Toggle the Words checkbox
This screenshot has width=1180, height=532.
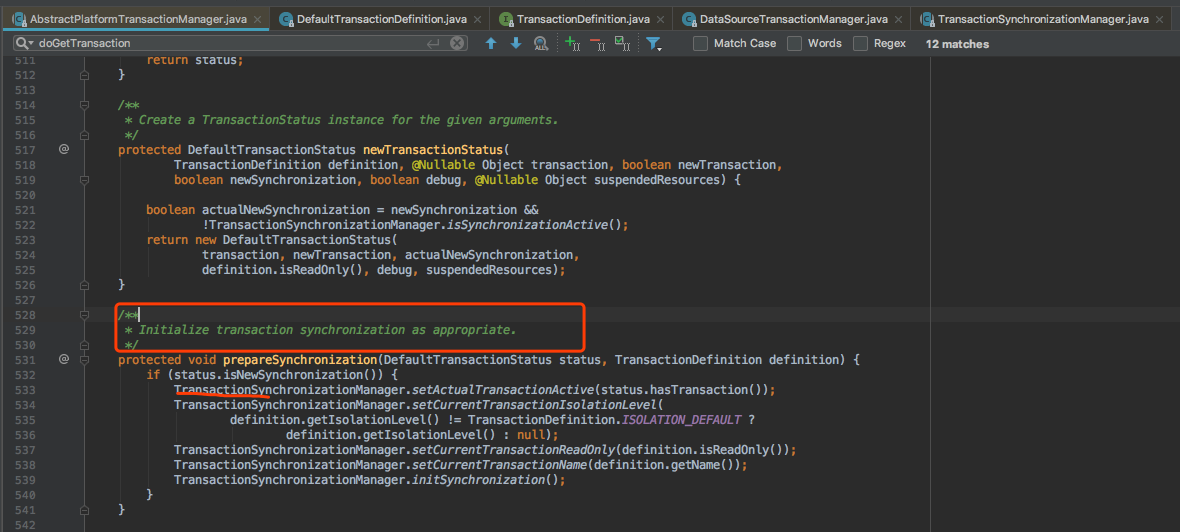tap(794, 43)
